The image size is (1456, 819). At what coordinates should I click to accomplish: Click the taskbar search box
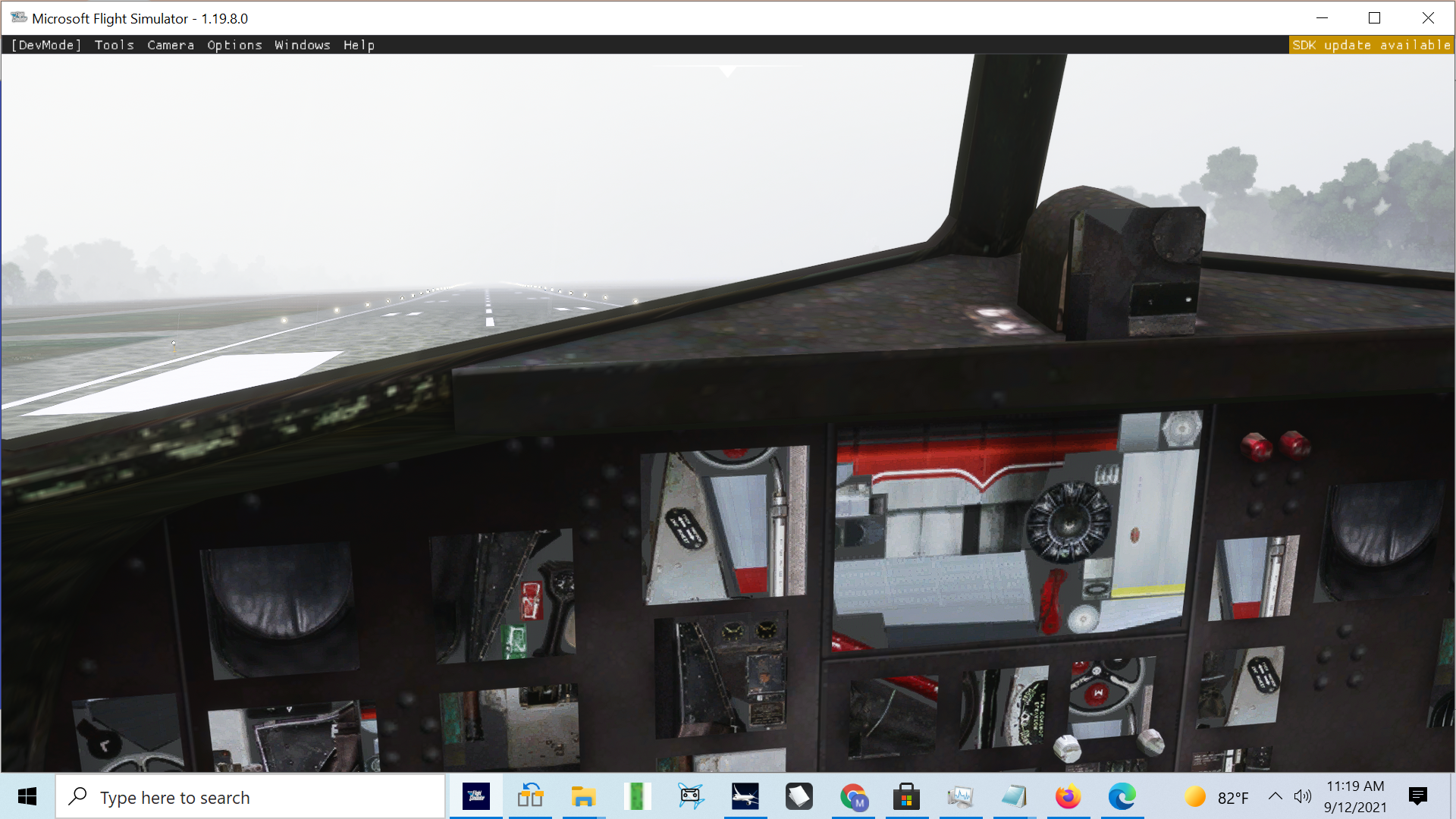tap(249, 797)
